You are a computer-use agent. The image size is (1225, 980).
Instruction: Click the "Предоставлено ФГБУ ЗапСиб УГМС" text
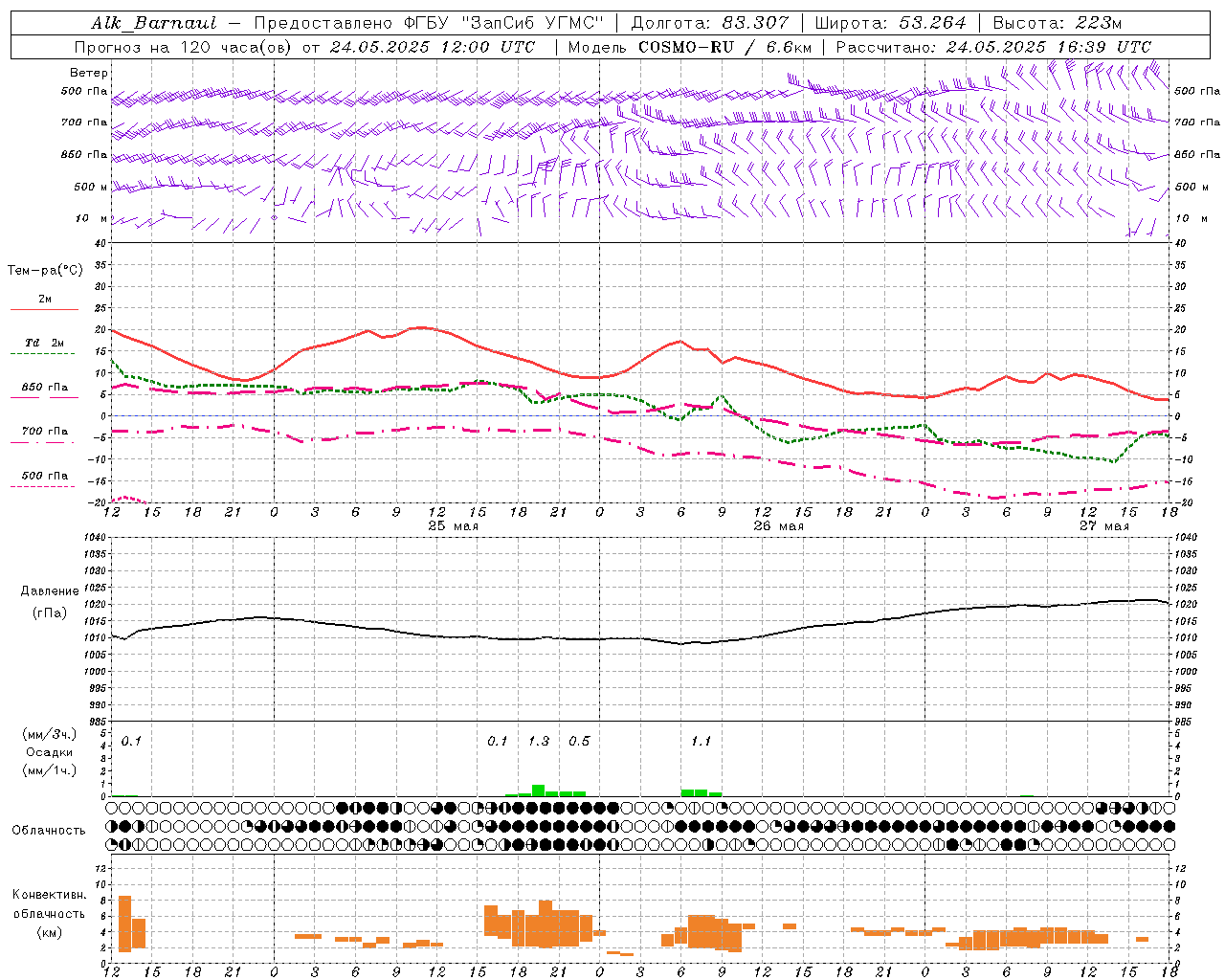[x=430, y=23]
